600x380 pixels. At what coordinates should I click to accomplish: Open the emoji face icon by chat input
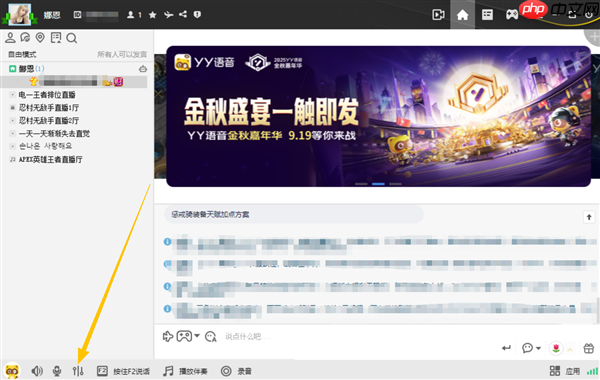[210, 337]
